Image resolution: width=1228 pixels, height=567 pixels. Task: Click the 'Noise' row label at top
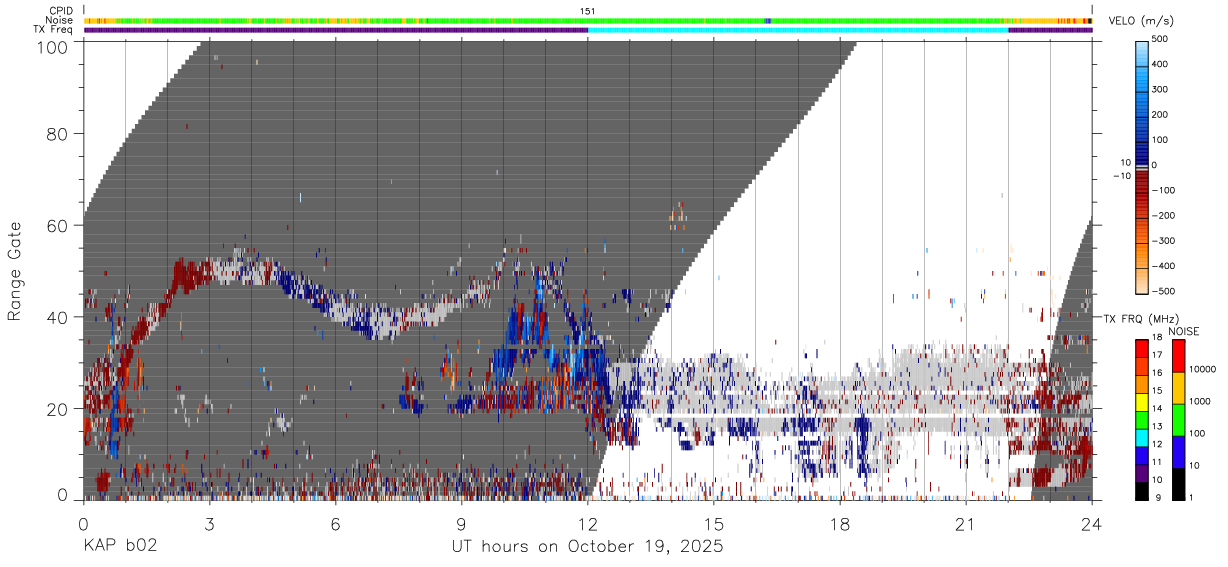[x=59, y=20]
